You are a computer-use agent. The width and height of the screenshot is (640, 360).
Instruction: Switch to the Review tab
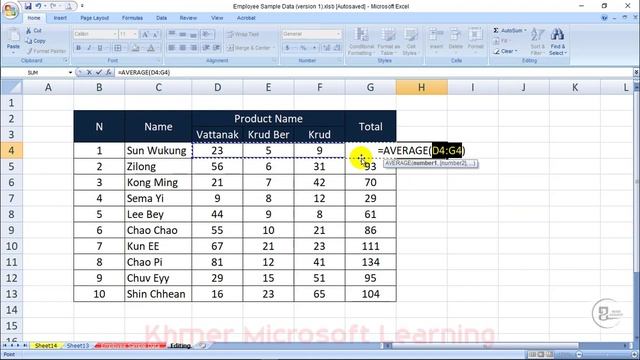[188, 18]
